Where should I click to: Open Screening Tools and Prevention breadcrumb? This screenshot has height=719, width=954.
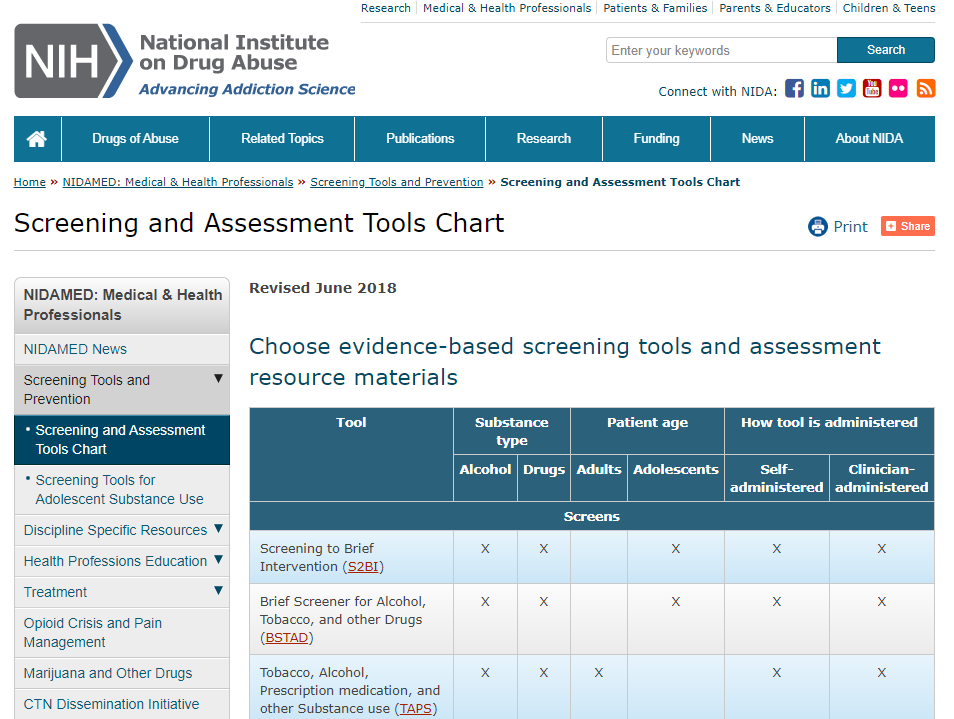[x=397, y=182]
